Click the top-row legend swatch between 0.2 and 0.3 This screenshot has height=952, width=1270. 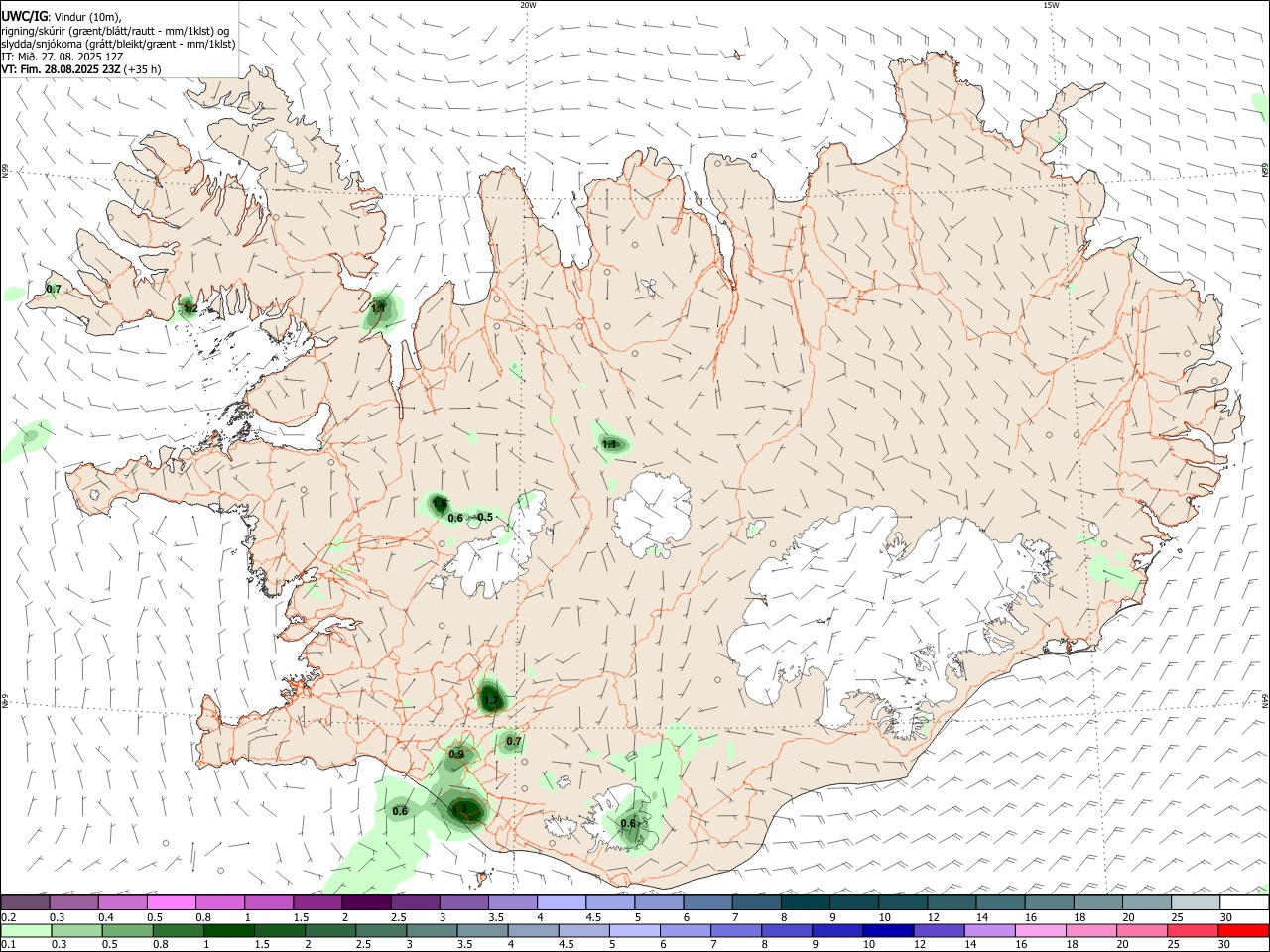click(25, 903)
